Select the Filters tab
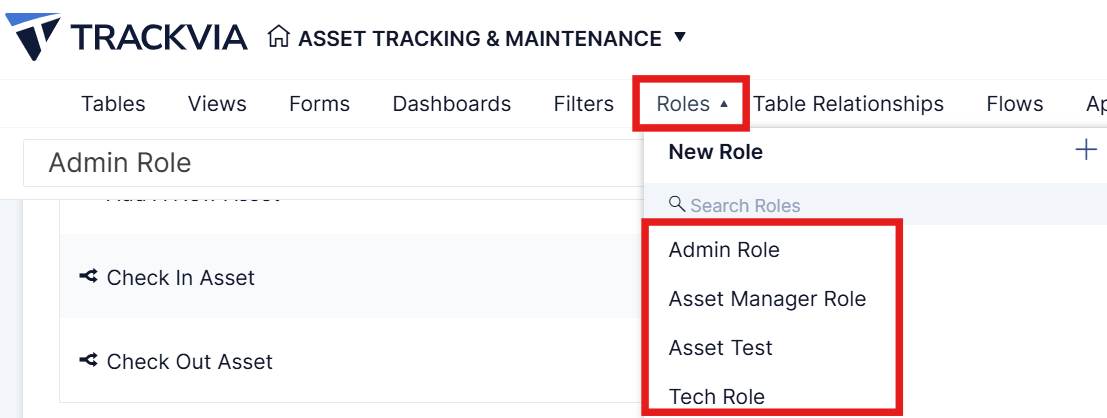The image size is (1107, 418). click(584, 104)
